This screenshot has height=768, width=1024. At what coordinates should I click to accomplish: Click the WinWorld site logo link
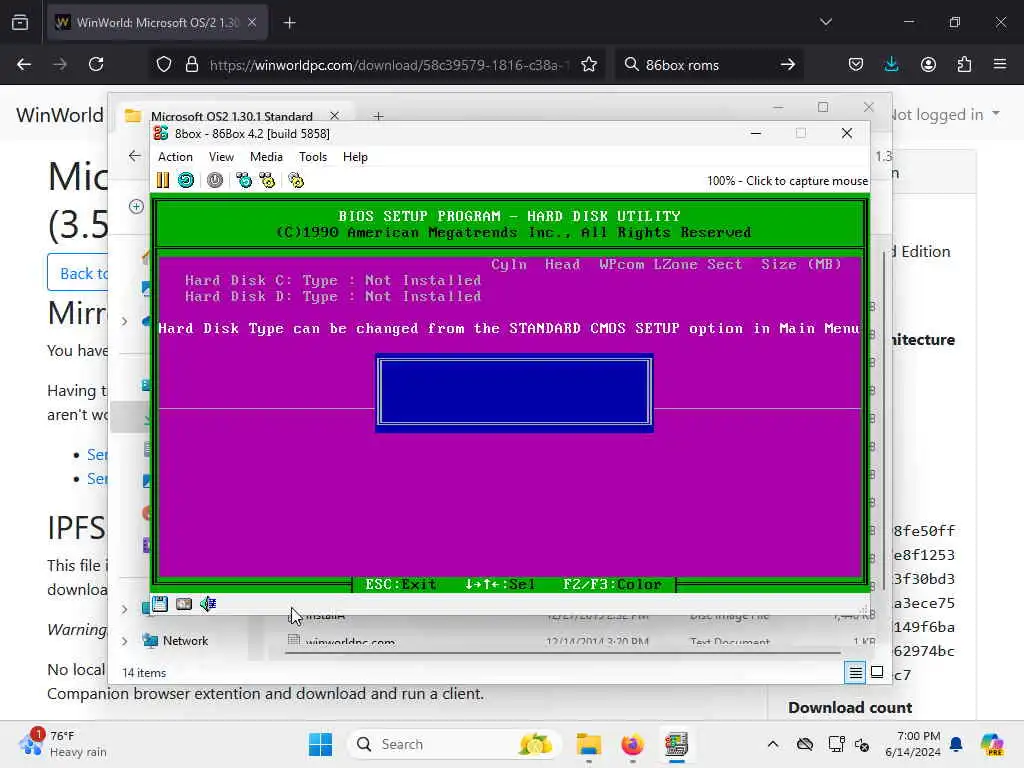60,115
